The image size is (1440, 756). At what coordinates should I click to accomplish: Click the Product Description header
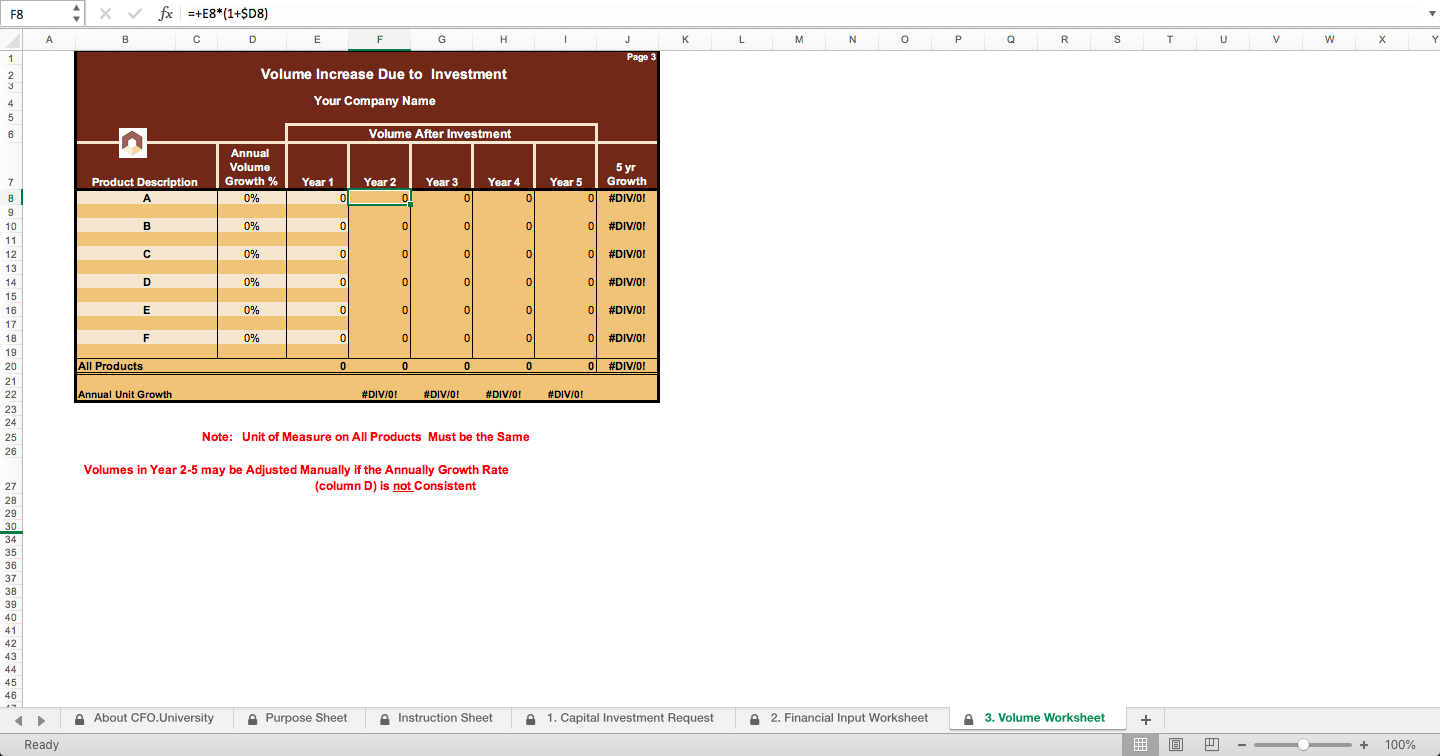pyautogui.click(x=145, y=182)
